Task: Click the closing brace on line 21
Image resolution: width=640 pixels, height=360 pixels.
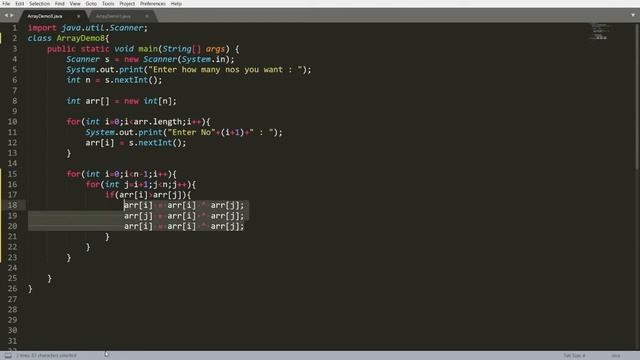Action: click(x=107, y=237)
